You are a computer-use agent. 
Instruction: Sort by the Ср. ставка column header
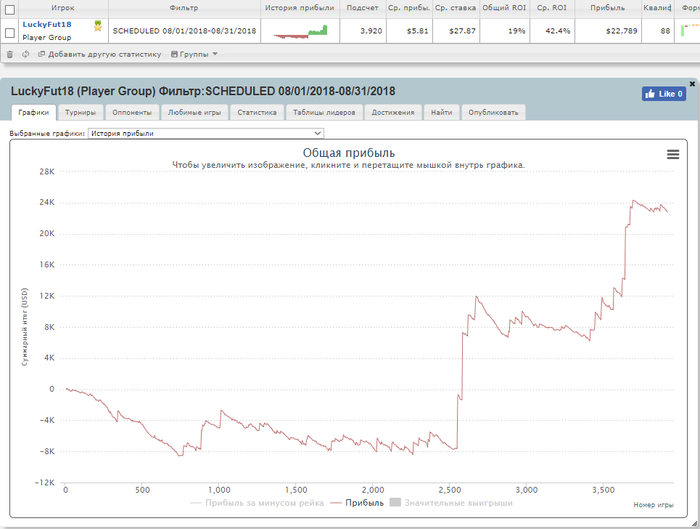tap(455, 8)
